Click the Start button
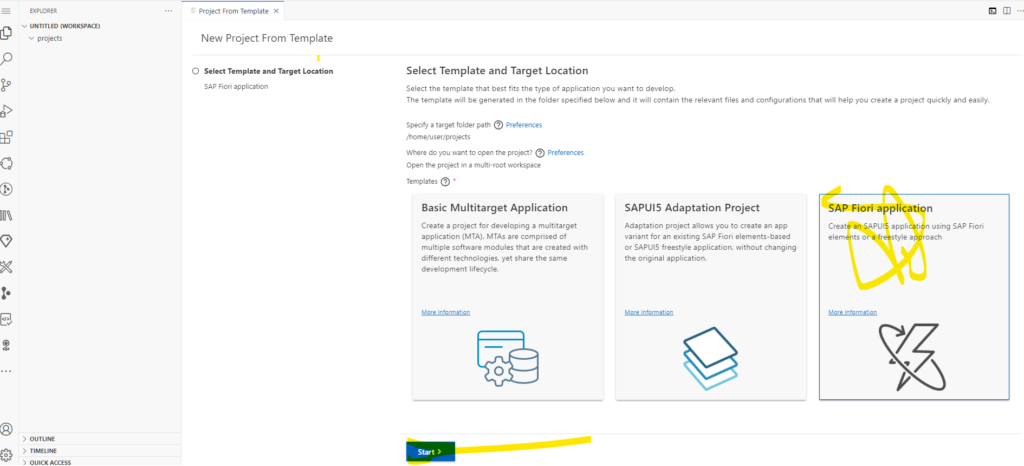1024x466 pixels. pyautogui.click(x=430, y=452)
